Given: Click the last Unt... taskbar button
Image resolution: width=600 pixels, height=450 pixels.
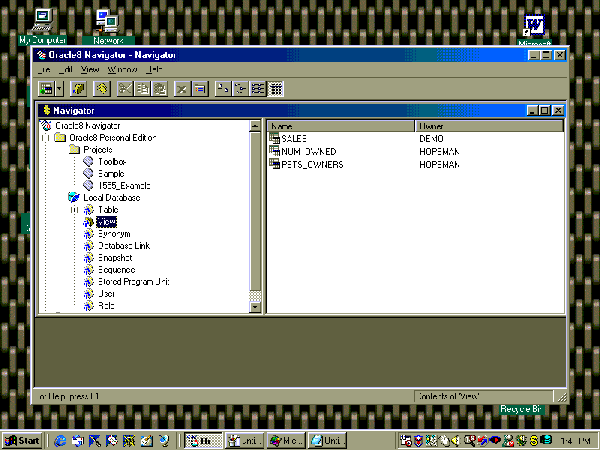Looking at the screenshot, I should tap(327, 441).
